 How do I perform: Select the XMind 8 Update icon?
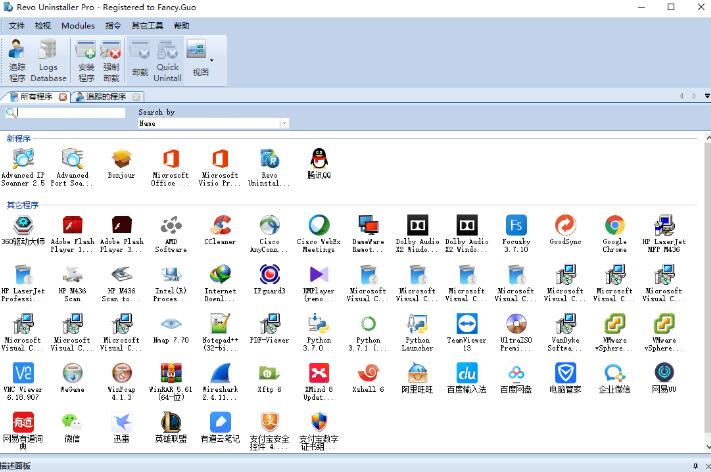coord(319,373)
